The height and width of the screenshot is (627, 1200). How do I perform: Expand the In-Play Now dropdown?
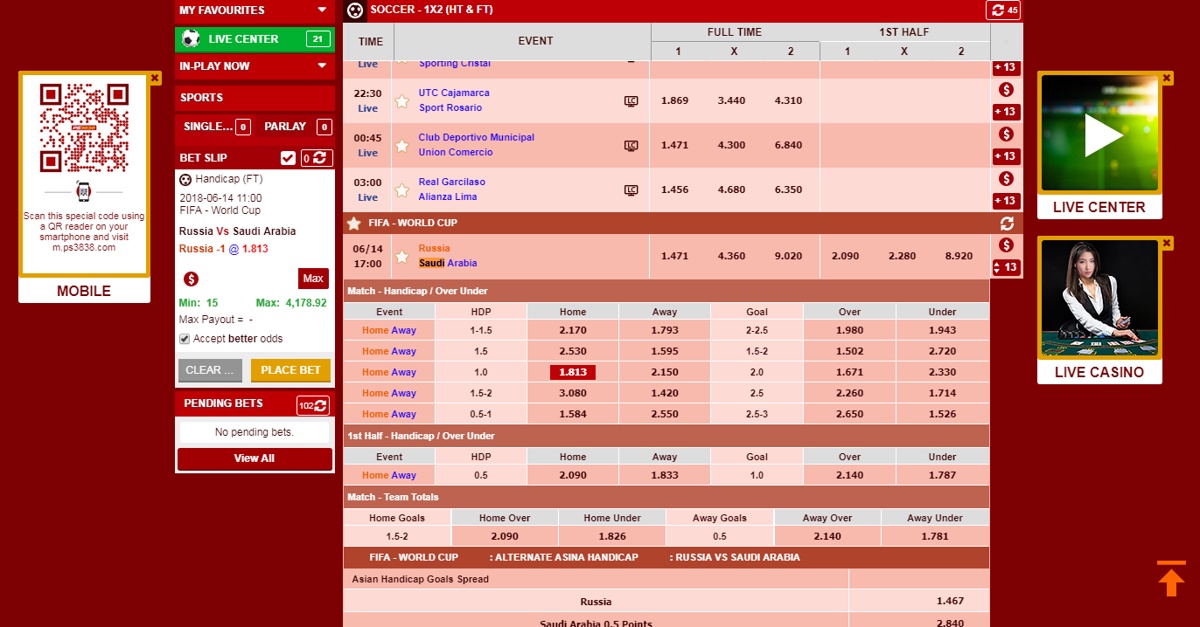click(255, 66)
